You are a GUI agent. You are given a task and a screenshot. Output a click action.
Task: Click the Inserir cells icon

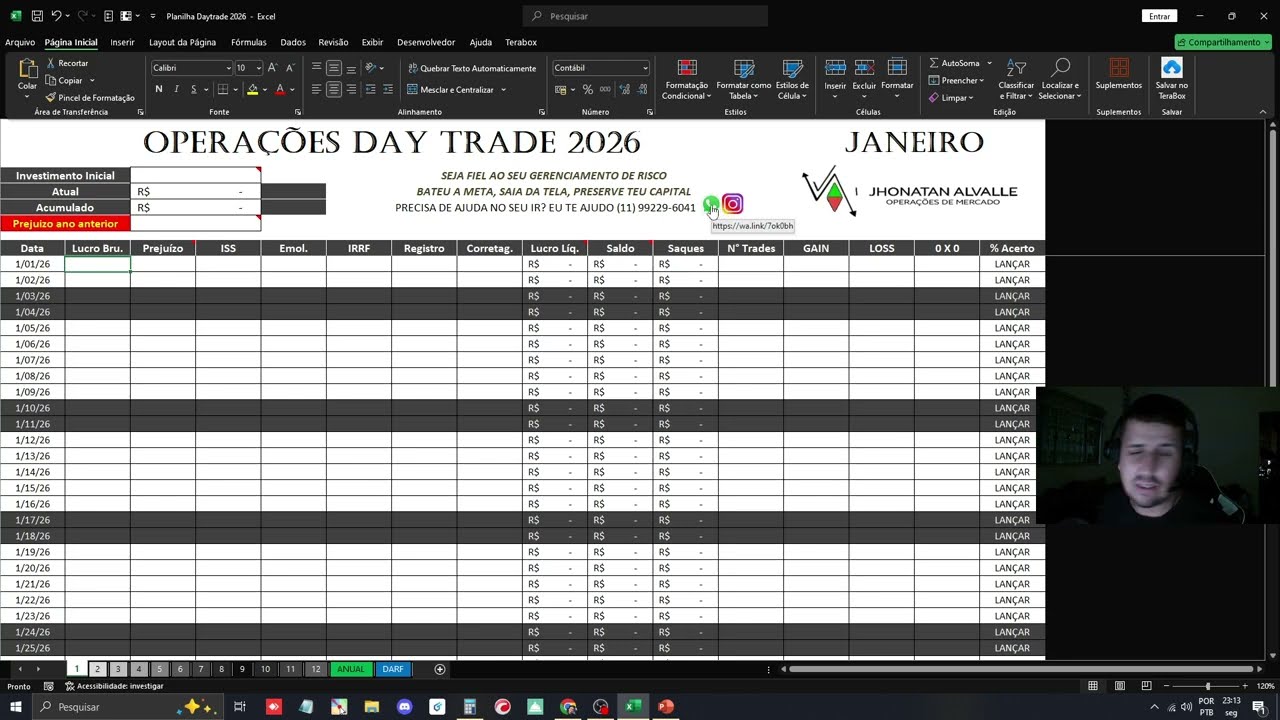(835, 68)
